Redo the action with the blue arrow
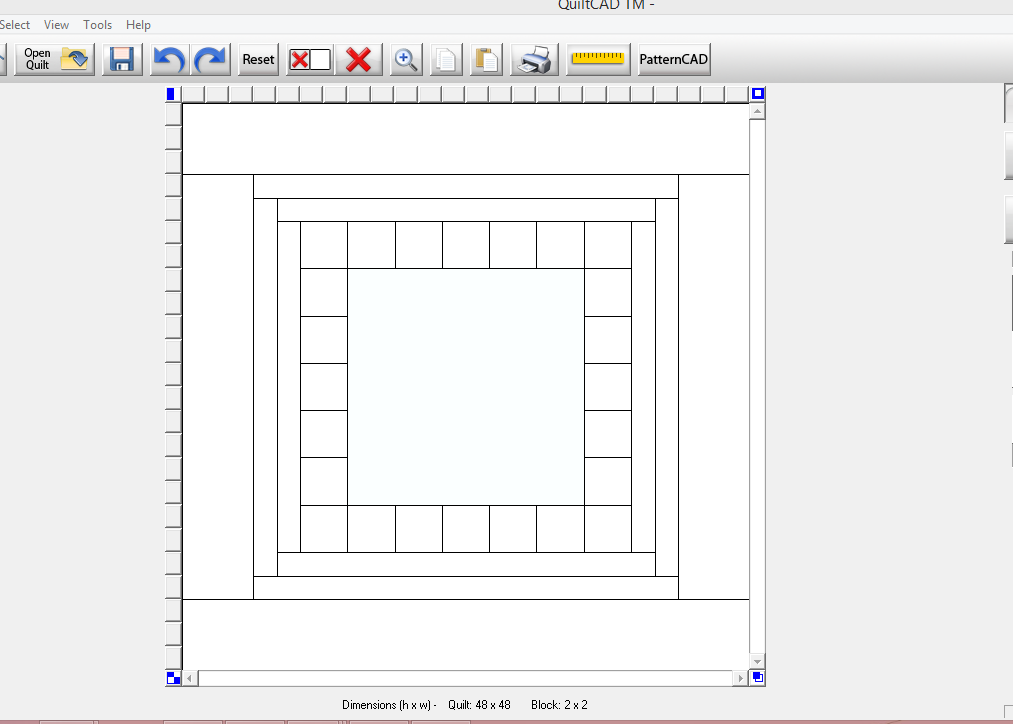The image size is (1013, 724). click(211, 59)
